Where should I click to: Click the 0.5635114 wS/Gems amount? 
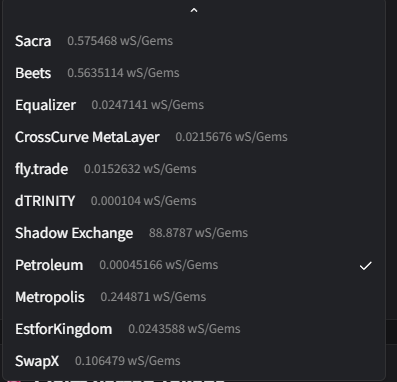(x=123, y=73)
